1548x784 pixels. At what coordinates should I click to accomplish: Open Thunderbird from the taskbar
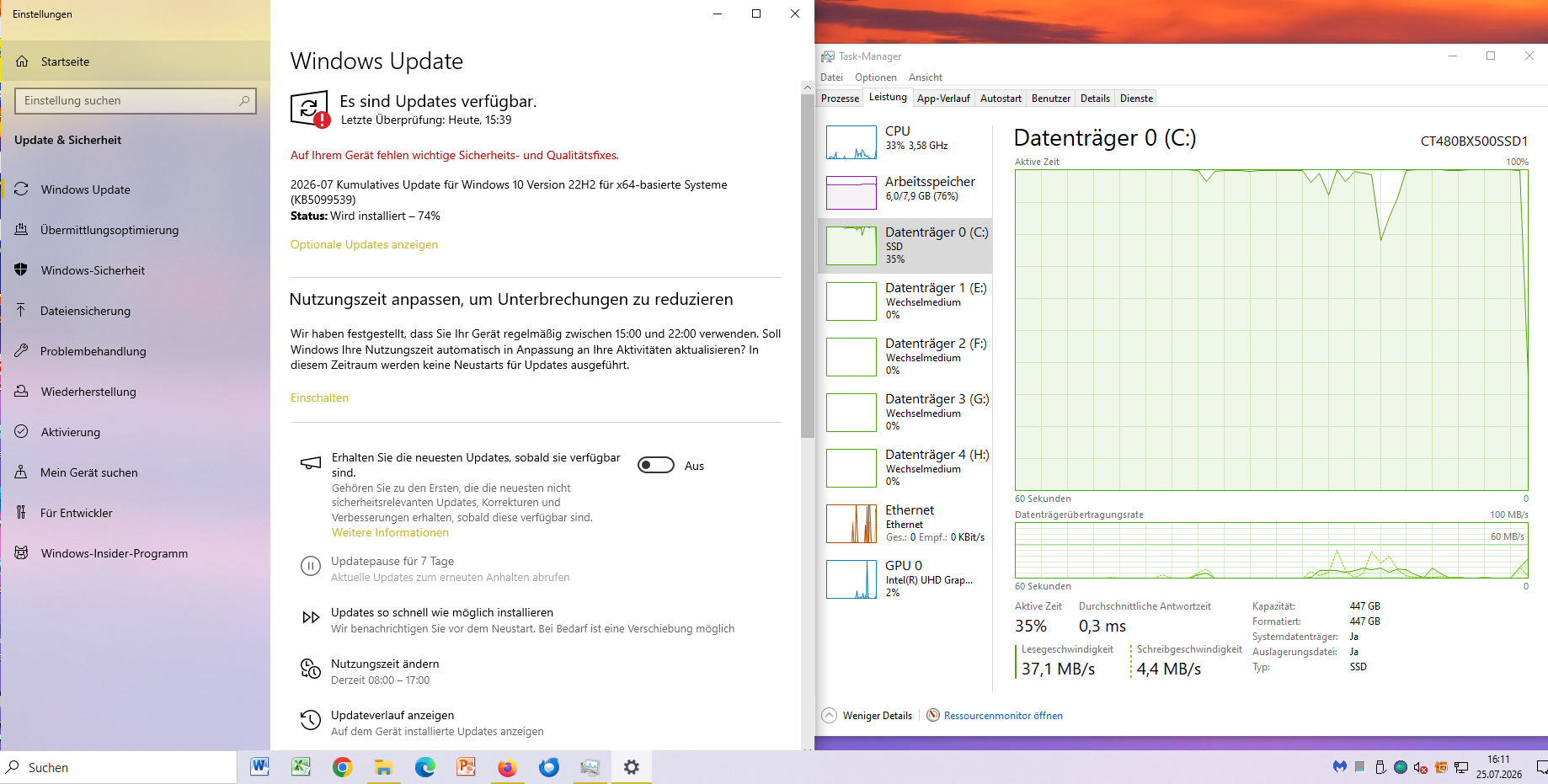point(548,767)
